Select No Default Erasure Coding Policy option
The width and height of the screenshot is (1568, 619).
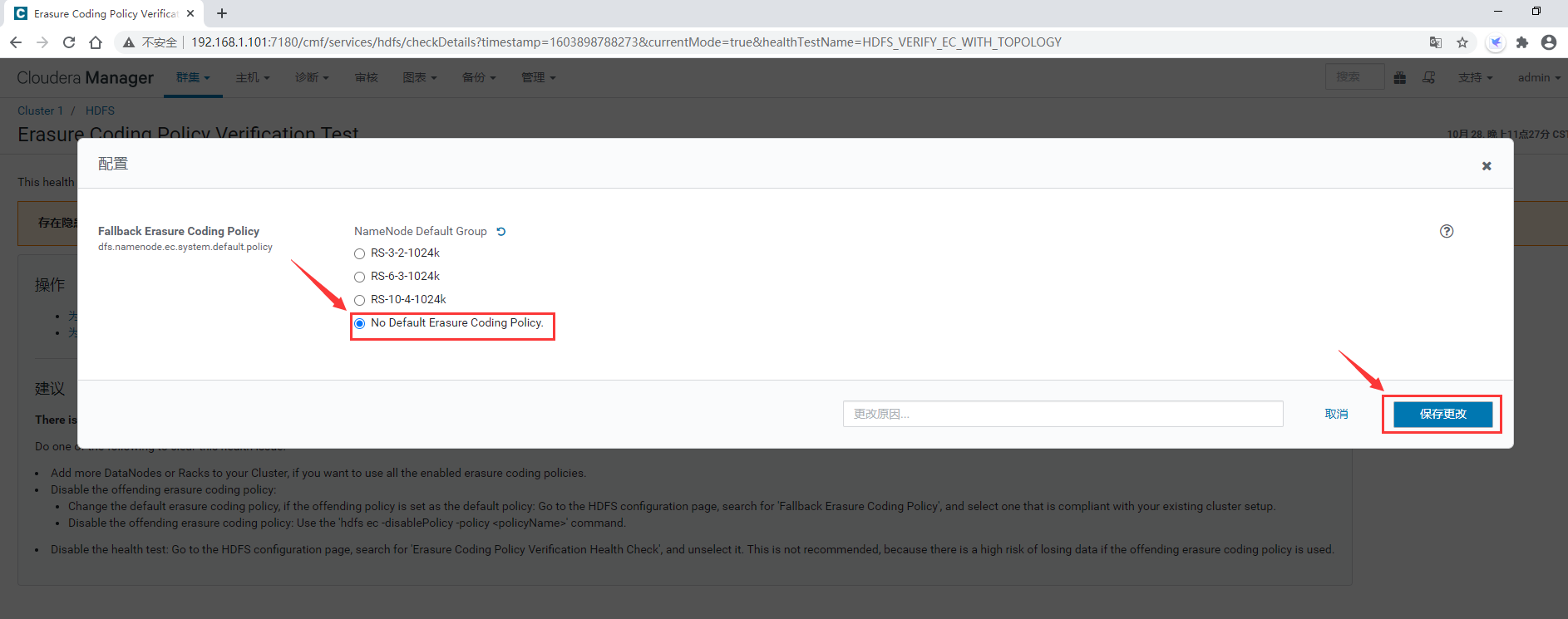(359, 323)
